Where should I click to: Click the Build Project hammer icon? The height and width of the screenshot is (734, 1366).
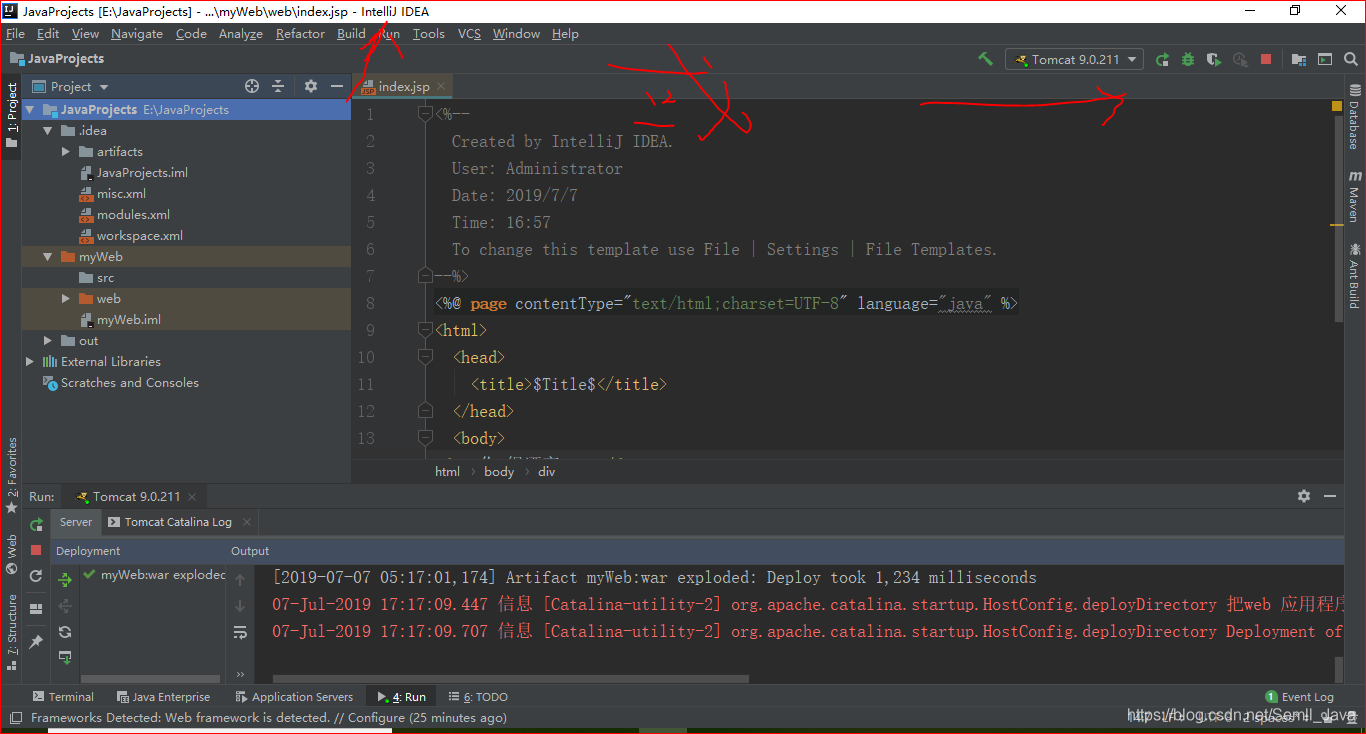(986, 59)
